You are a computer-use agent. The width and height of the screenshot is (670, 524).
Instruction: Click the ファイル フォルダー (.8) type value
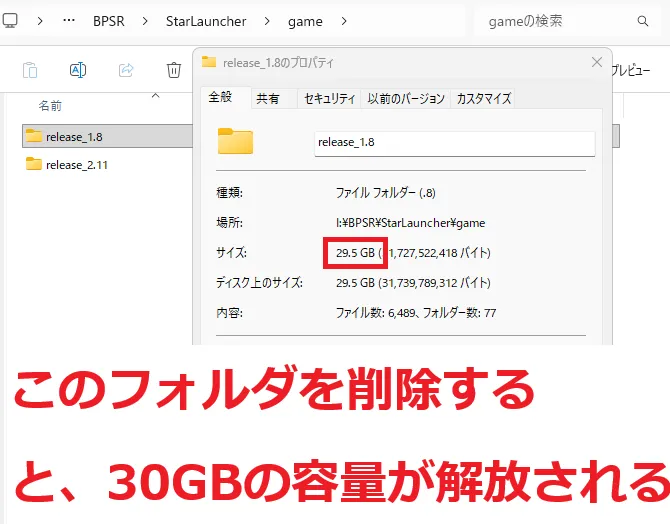pyautogui.click(x=385, y=193)
